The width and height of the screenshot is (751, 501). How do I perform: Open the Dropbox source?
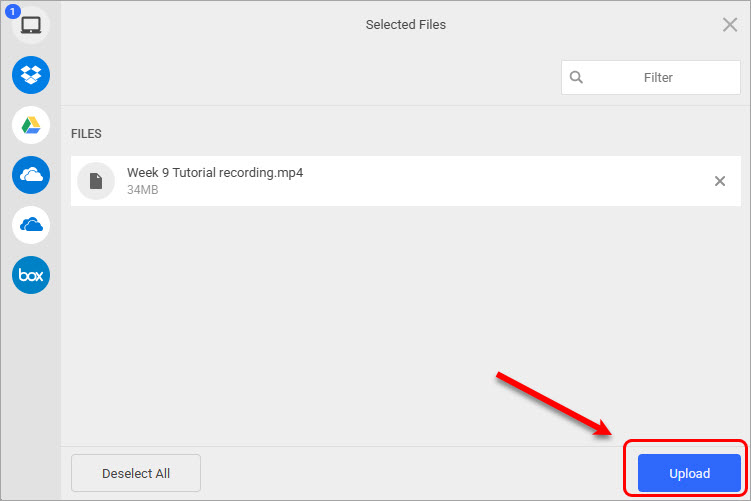point(31,75)
